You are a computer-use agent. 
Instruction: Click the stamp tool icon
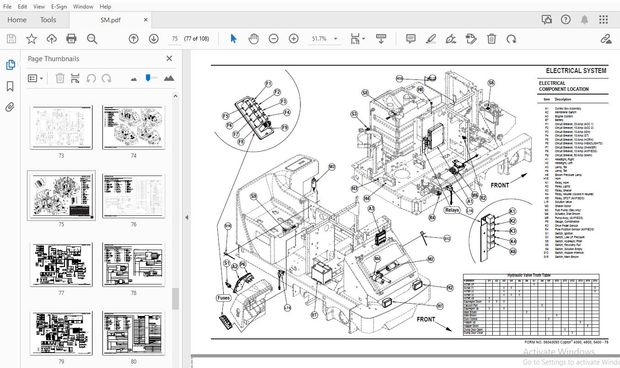471,39
